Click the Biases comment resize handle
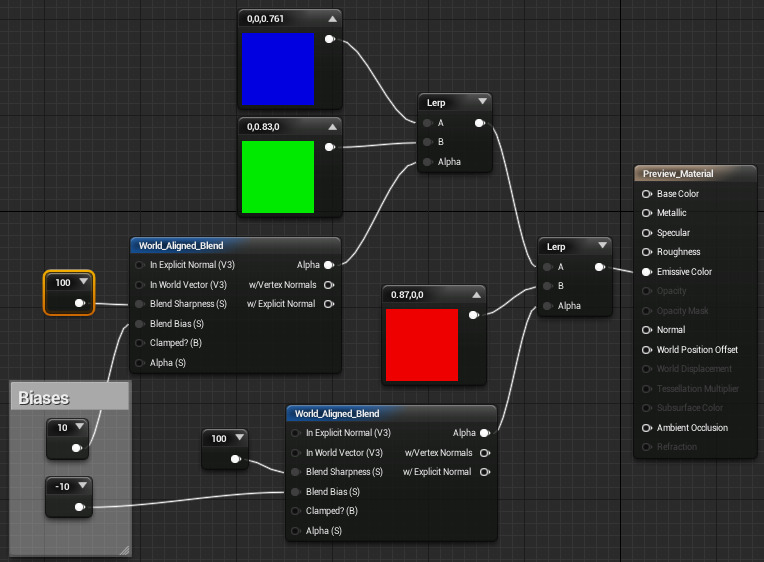Viewport: 764px width, 562px height. point(124,549)
